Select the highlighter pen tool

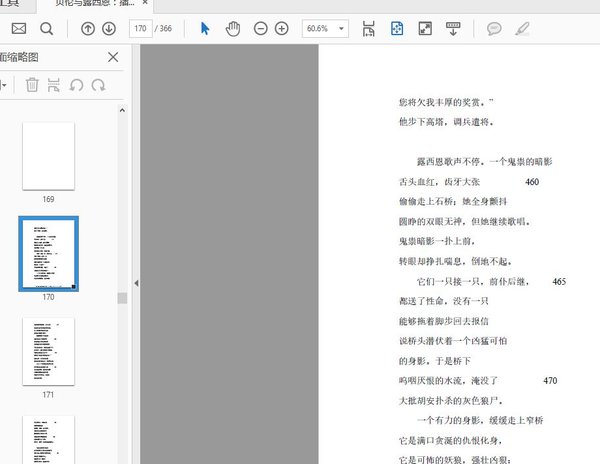pos(521,28)
